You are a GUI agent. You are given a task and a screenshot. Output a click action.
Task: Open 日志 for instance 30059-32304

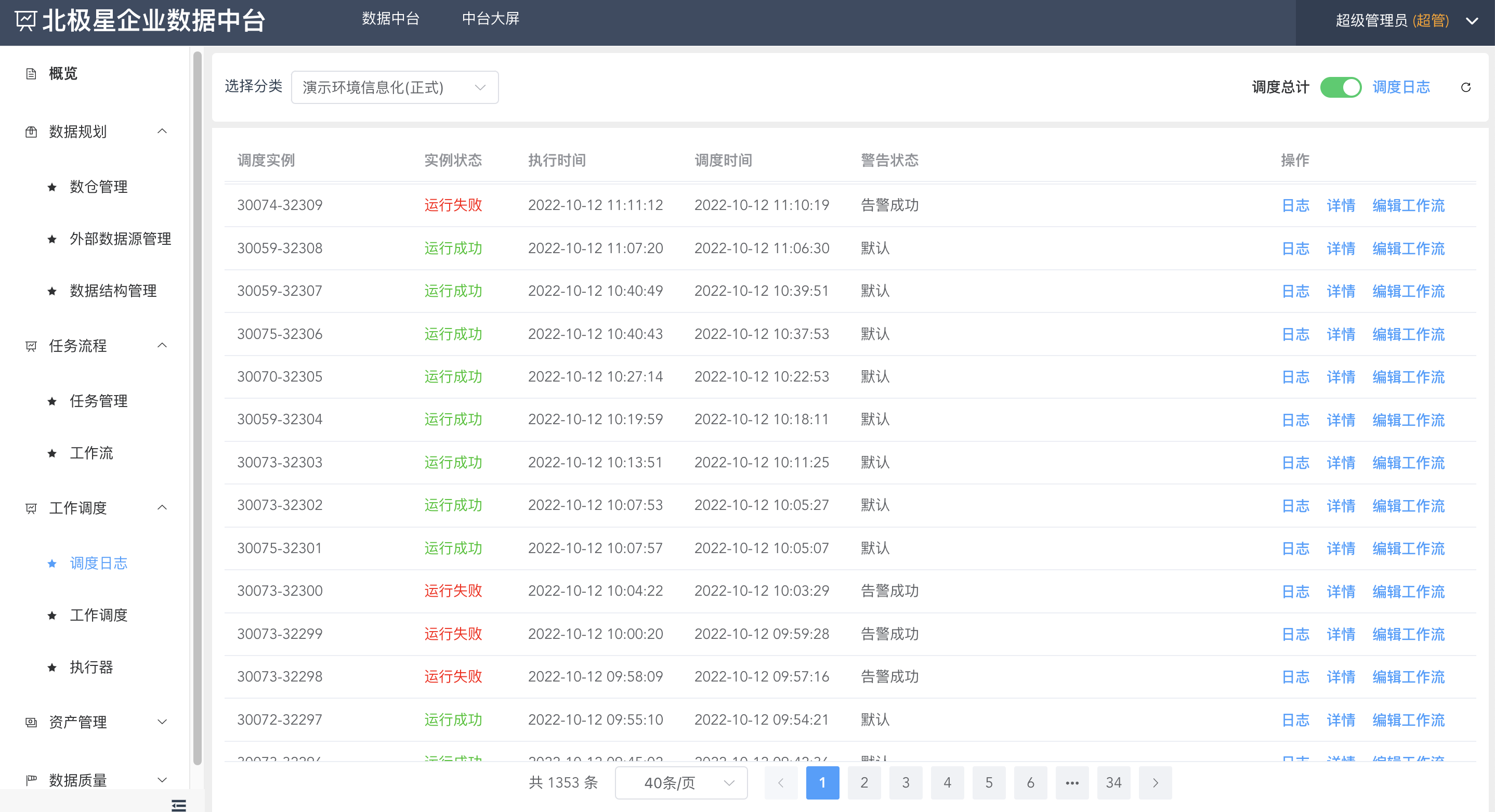click(1295, 420)
